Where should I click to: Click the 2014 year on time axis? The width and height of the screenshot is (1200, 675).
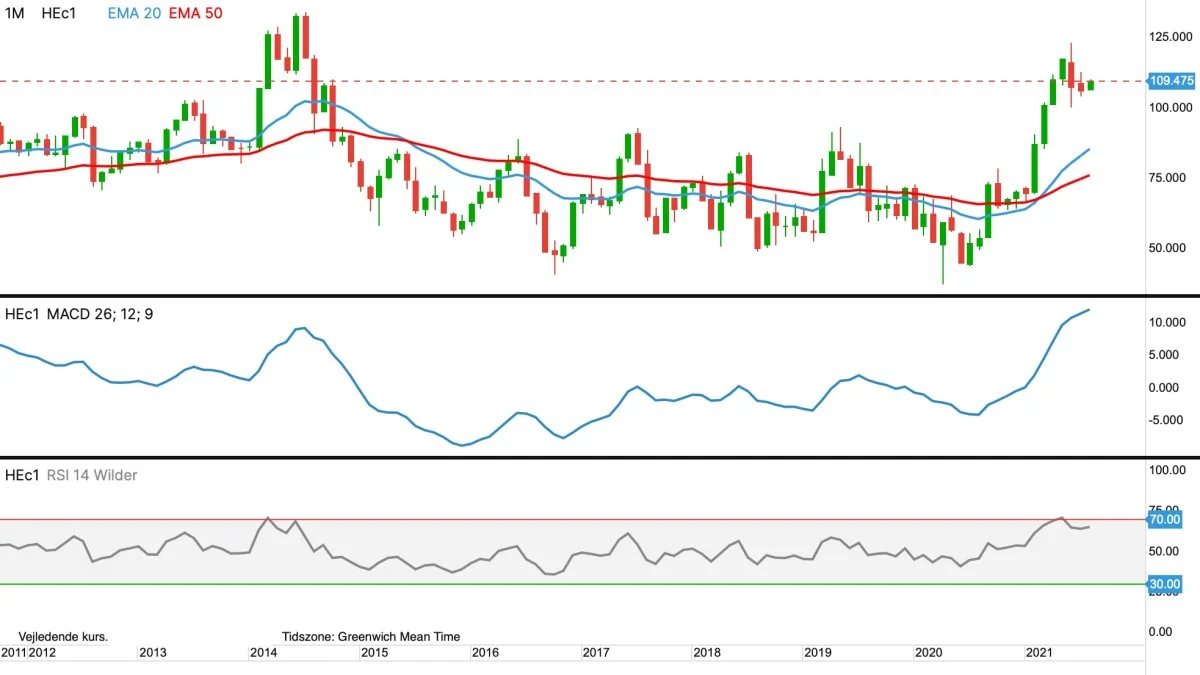pyautogui.click(x=264, y=653)
